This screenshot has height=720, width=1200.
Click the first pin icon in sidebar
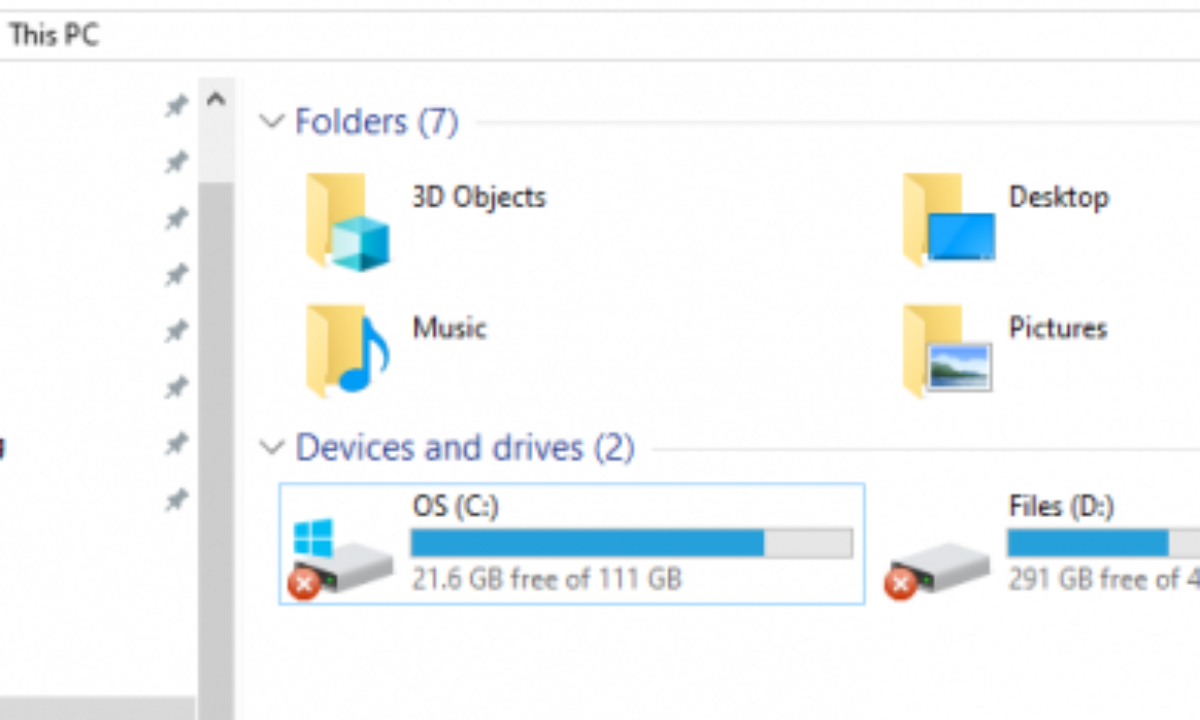click(x=176, y=105)
